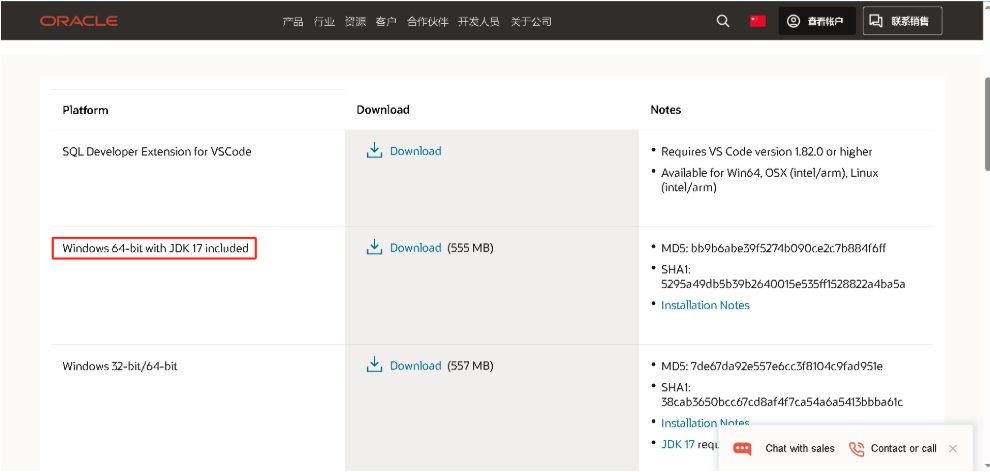
Task: Click the (555 MB) size text
Action: (x=470, y=248)
